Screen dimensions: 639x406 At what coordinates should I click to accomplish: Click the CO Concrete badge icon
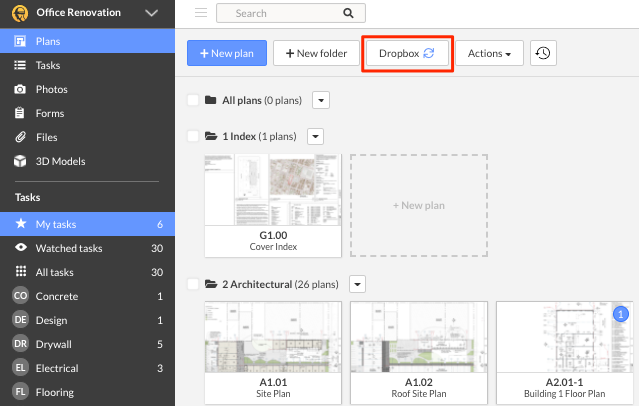pyautogui.click(x=20, y=296)
